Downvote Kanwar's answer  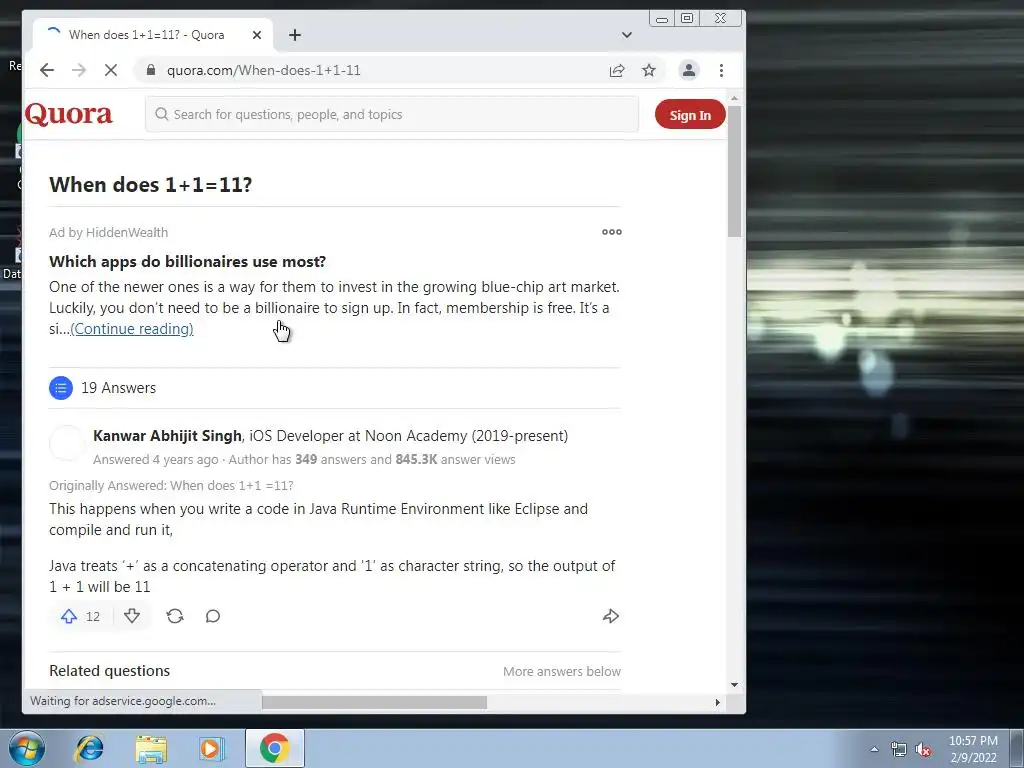click(132, 616)
